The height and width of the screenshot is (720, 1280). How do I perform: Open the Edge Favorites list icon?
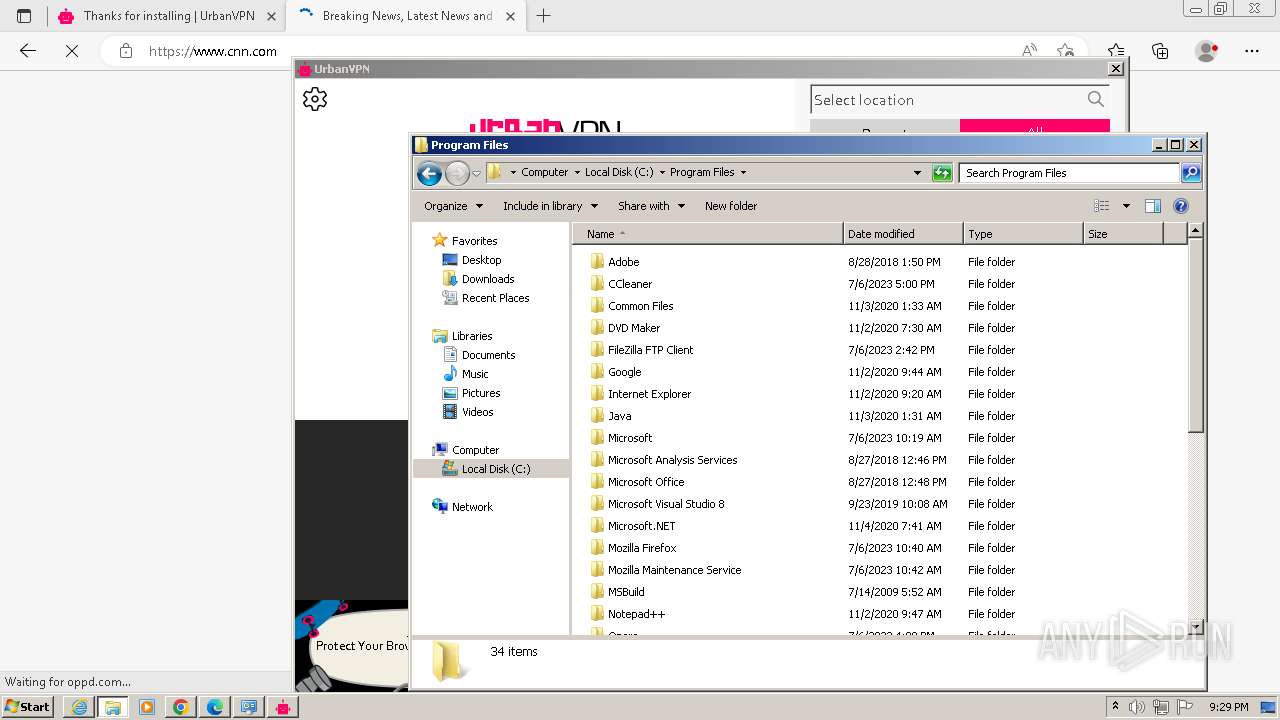click(x=1116, y=51)
